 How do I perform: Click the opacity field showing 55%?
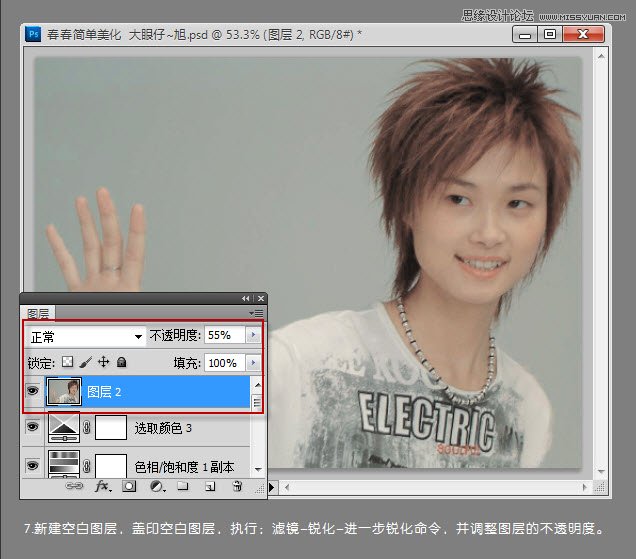pyautogui.click(x=225, y=335)
